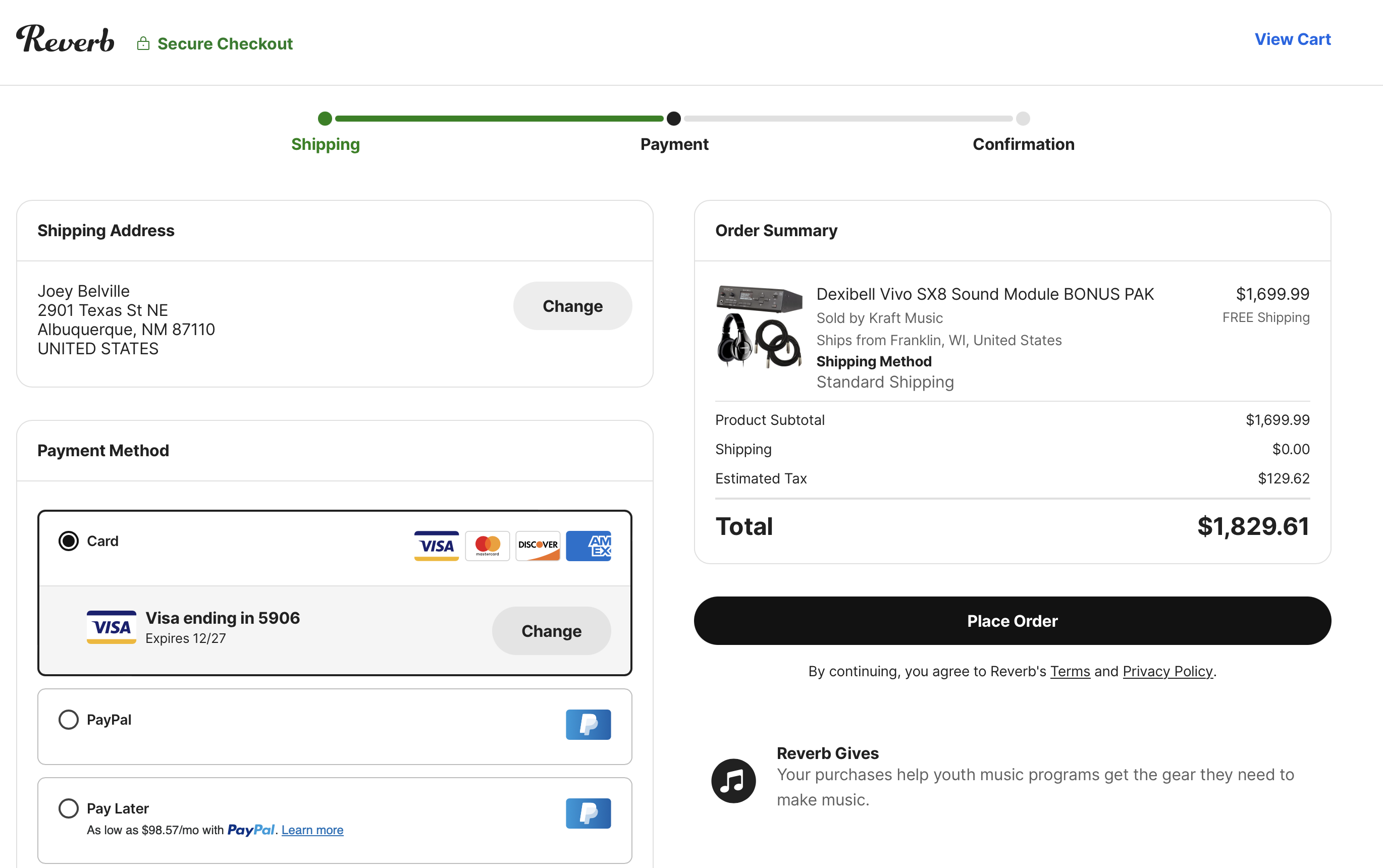This screenshot has width=1383, height=868.
Task: Select the Card payment radio button
Action: [68, 541]
